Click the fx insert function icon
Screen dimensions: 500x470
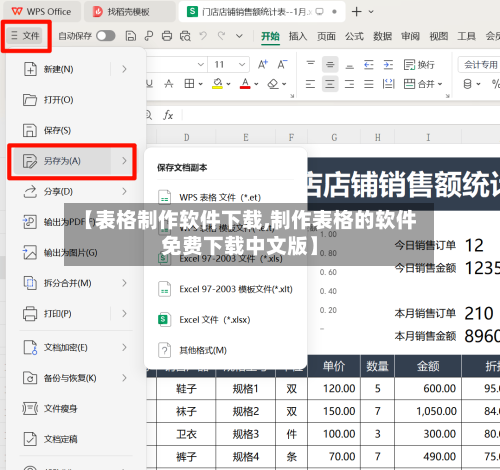[x=168, y=115]
